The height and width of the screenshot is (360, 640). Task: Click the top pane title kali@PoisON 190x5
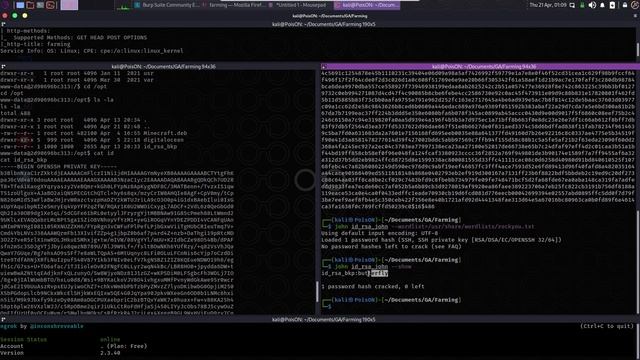pyautogui.click(x=324, y=24)
